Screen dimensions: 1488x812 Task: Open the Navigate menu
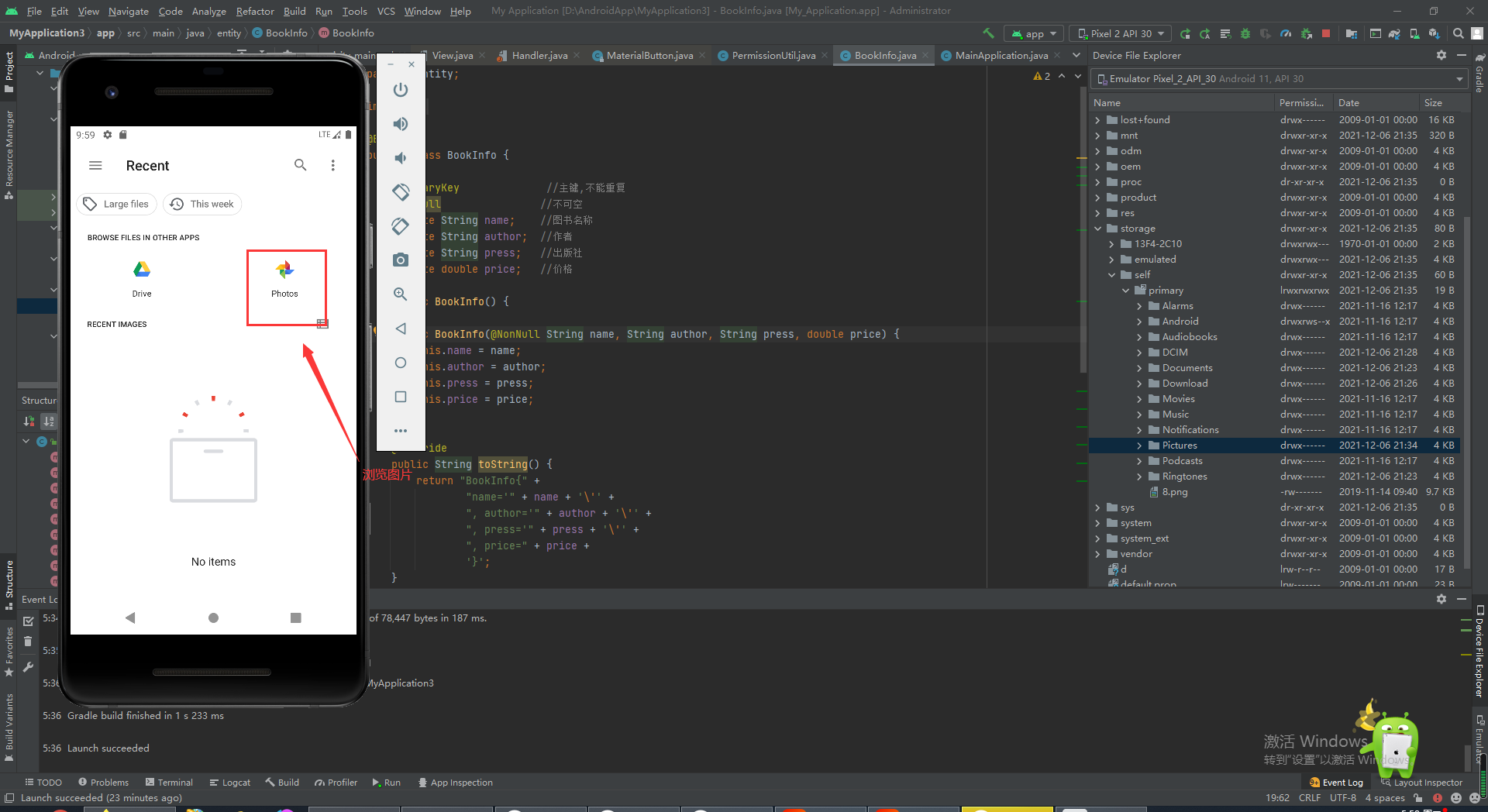[128, 11]
